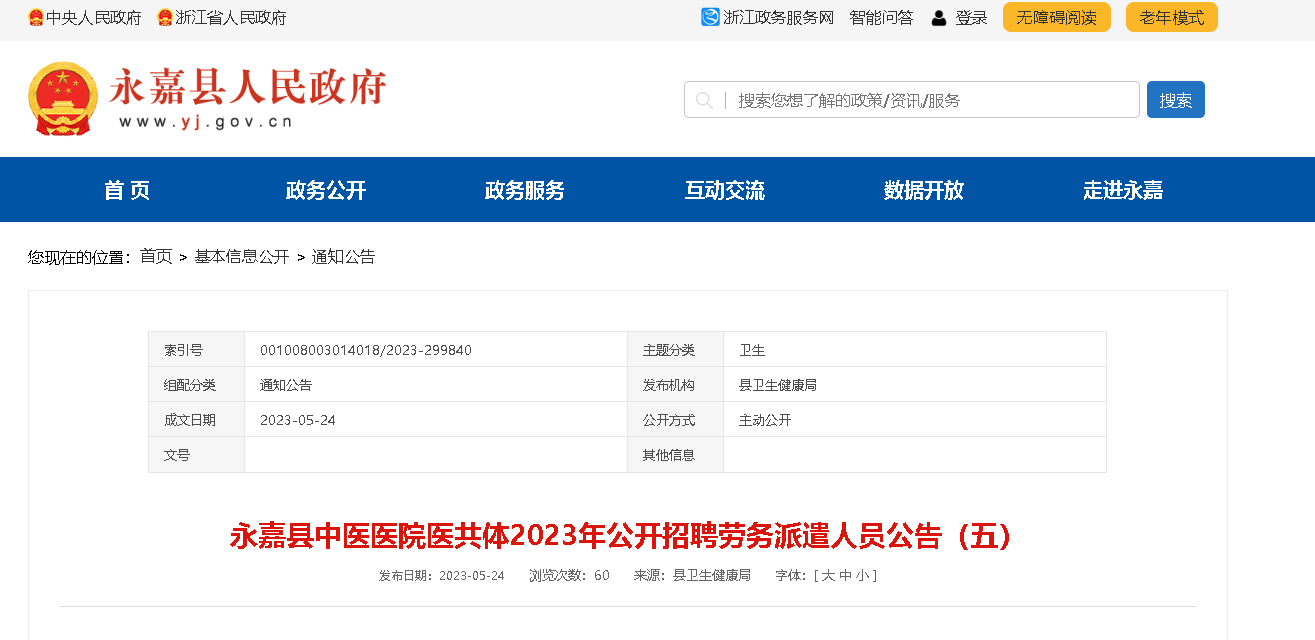Click the magnifier icon in search box
The image size is (1315, 640).
[x=704, y=100]
